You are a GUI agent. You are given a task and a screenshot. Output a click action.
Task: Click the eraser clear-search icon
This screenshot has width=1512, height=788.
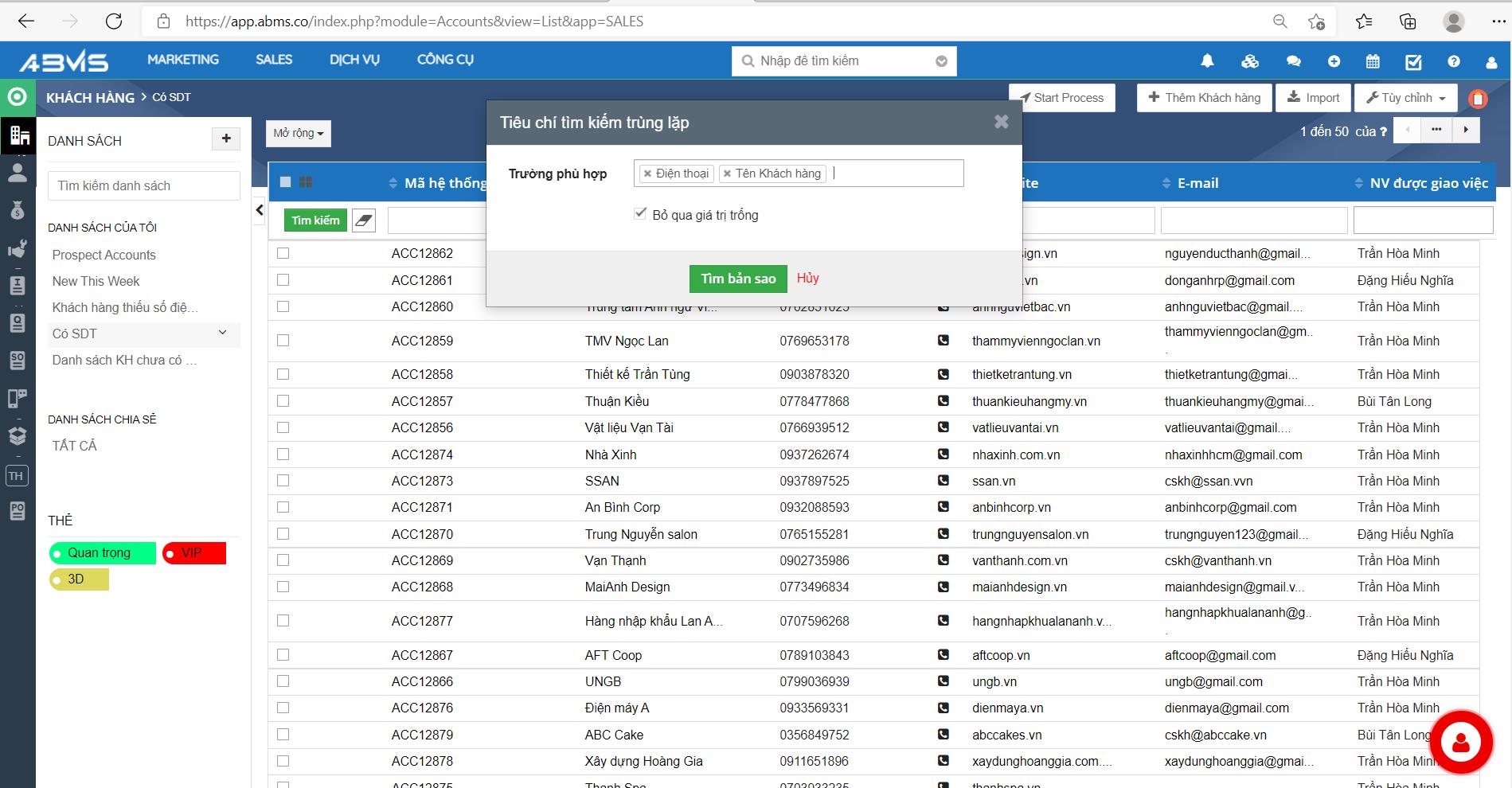click(364, 220)
